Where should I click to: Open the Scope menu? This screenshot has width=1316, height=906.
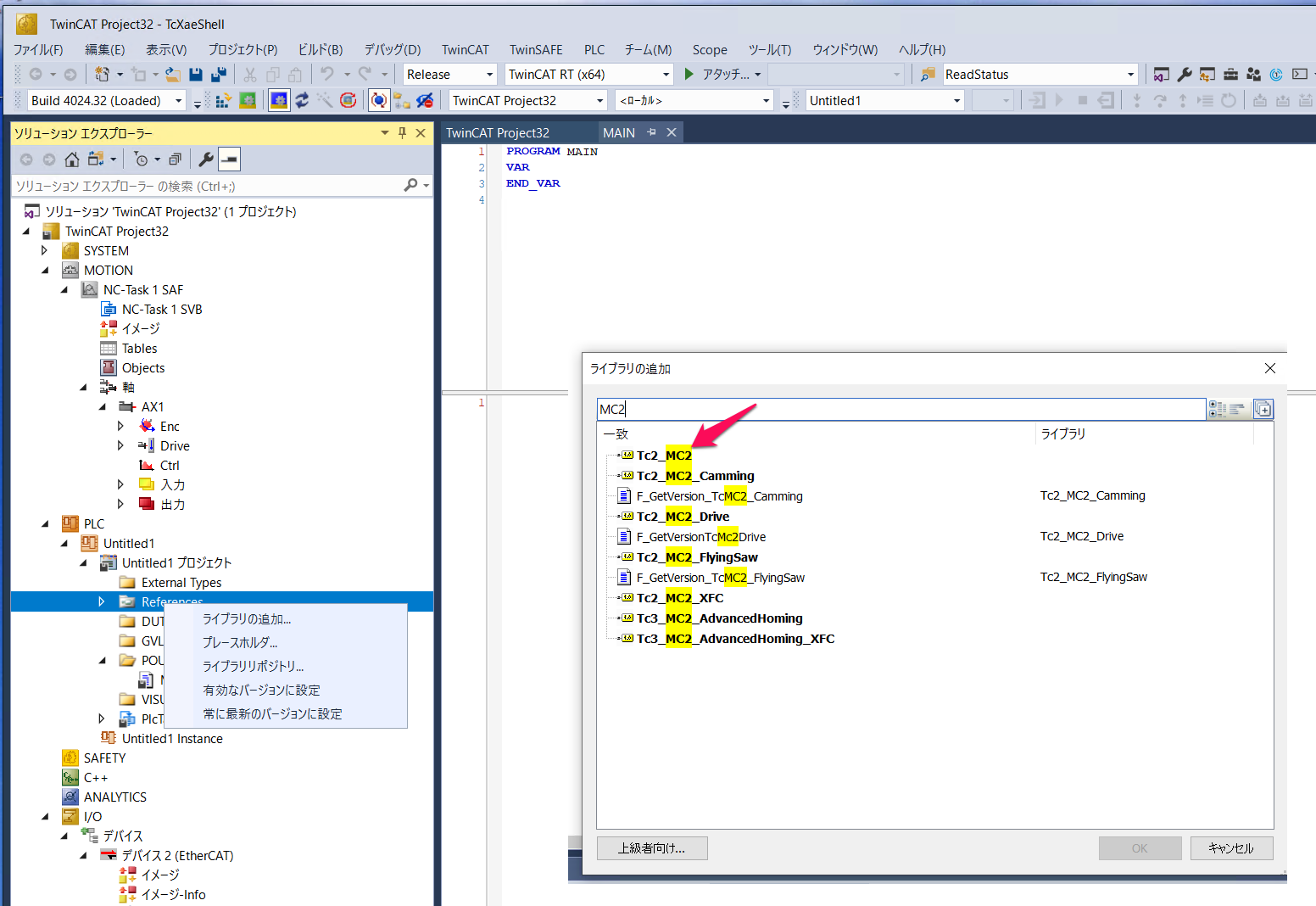[x=710, y=50]
